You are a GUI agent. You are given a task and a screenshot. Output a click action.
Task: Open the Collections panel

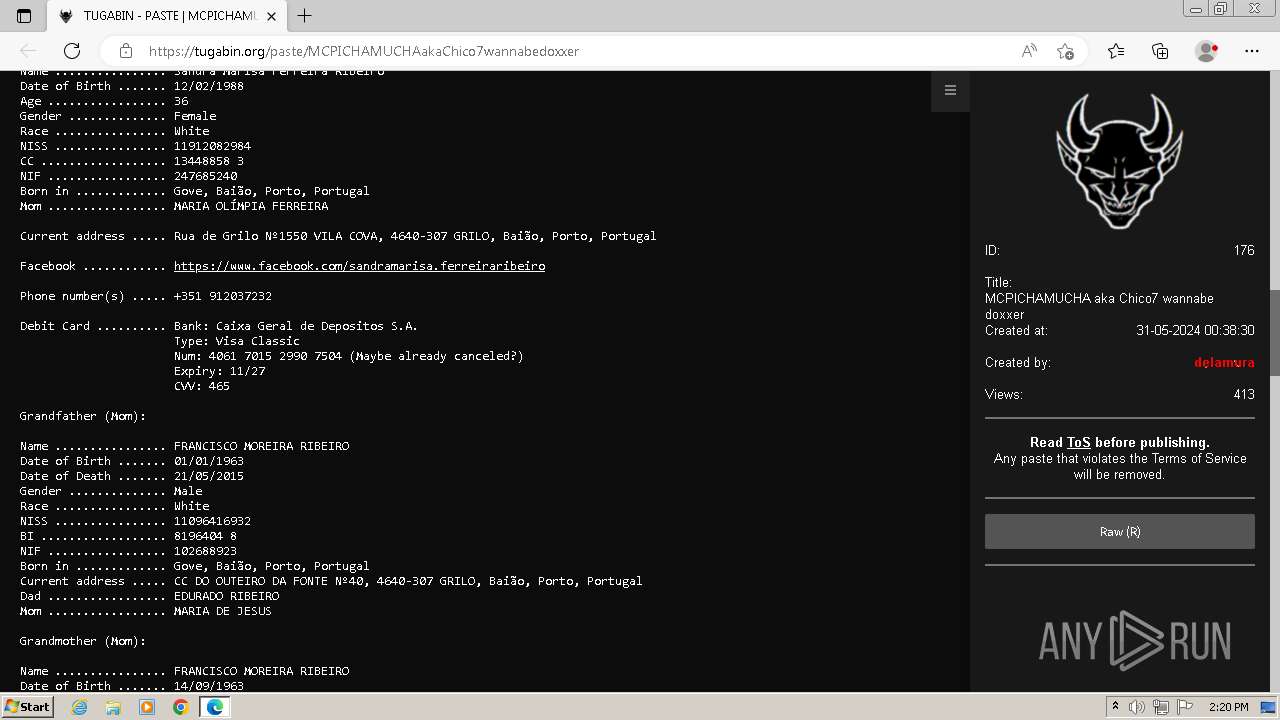[x=1160, y=51]
